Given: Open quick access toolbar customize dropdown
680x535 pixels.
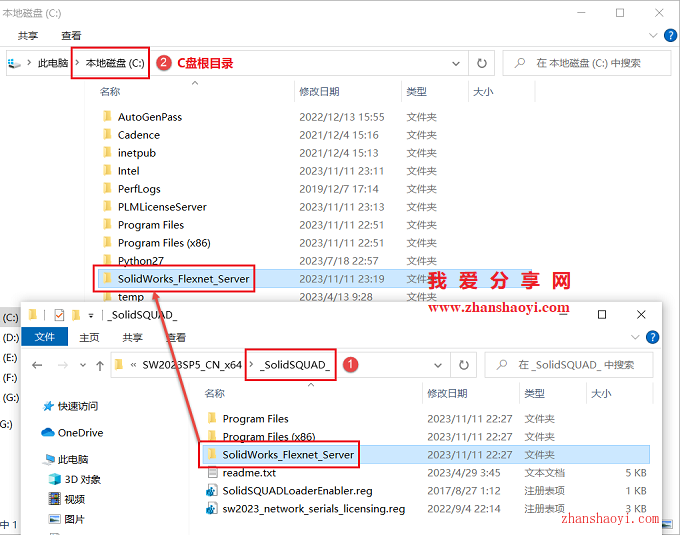Looking at the screenshot, I should (x=91, y=316).
